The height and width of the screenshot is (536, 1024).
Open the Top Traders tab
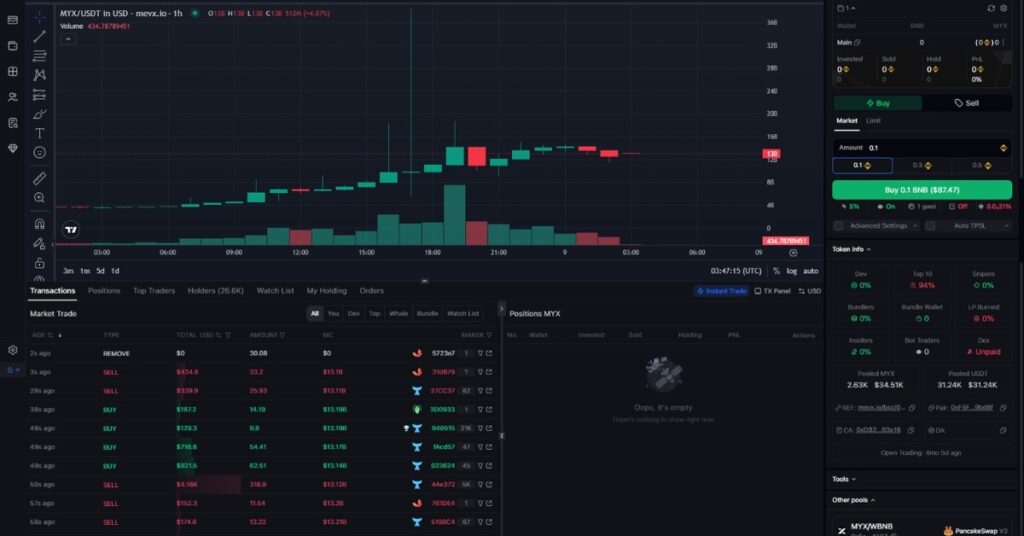153,291
